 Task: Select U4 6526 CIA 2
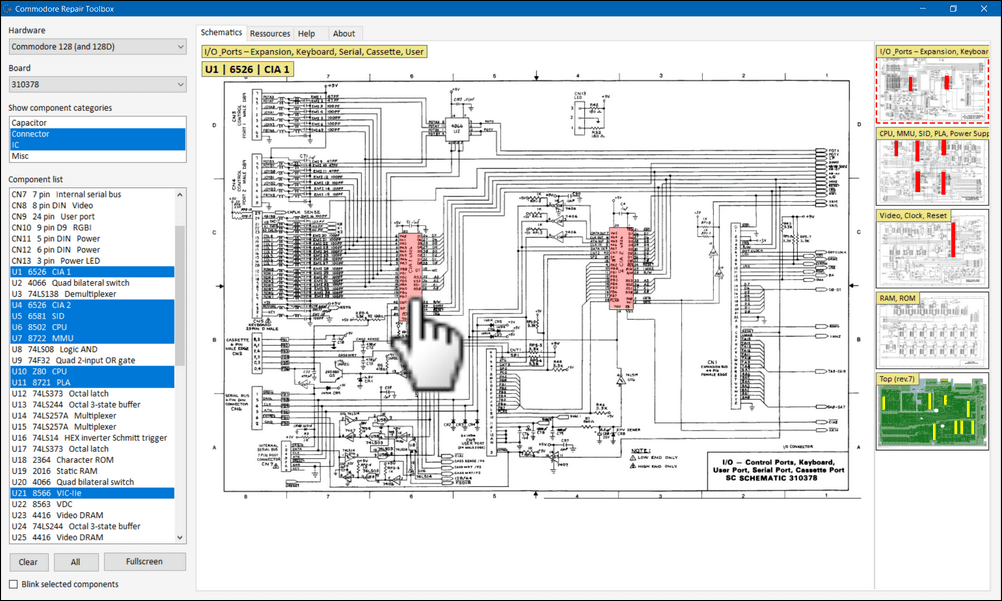[92, 305]
